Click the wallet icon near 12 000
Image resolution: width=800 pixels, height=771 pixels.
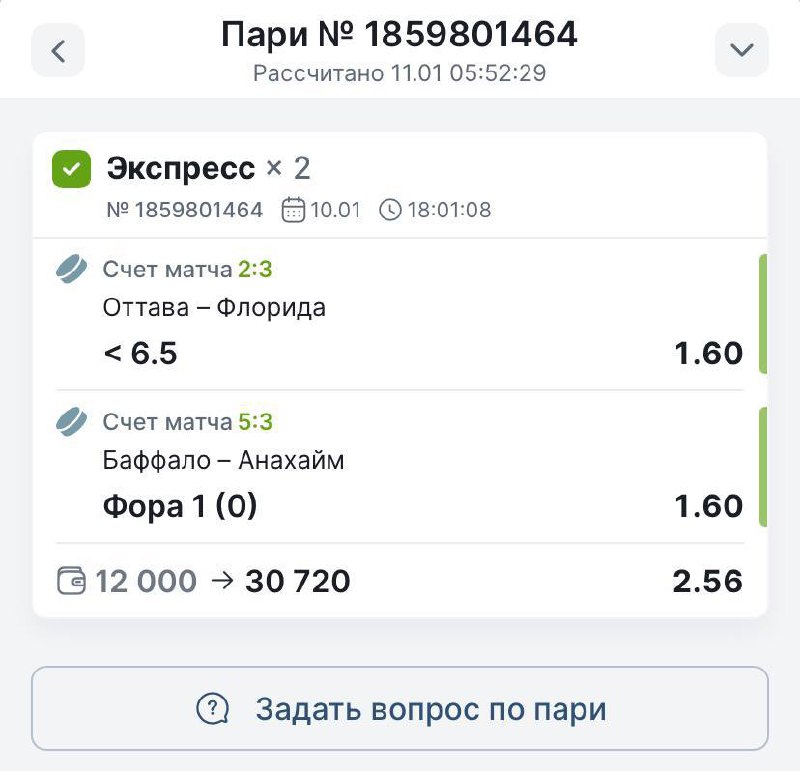coord(72,581)
